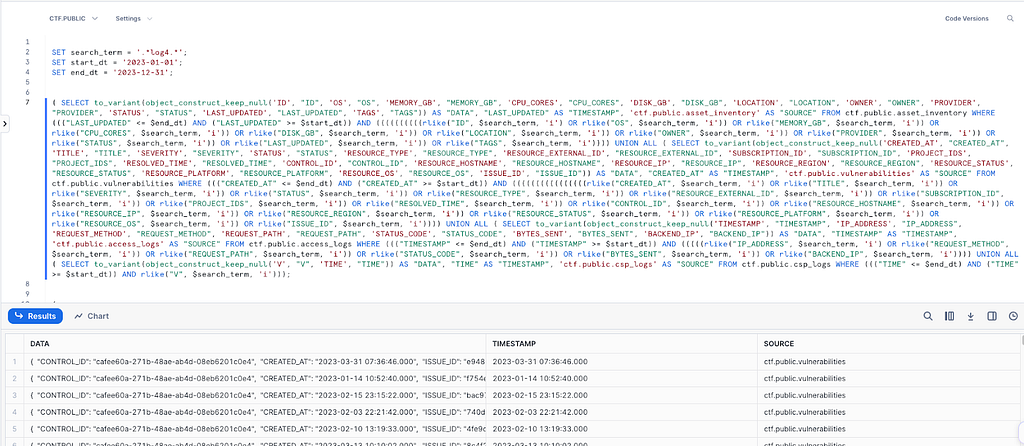Select timestamp cell 2023-01-14 10:52:40.000
The width and height of the screenshot is (1024, 446).
tap(621, 379)
